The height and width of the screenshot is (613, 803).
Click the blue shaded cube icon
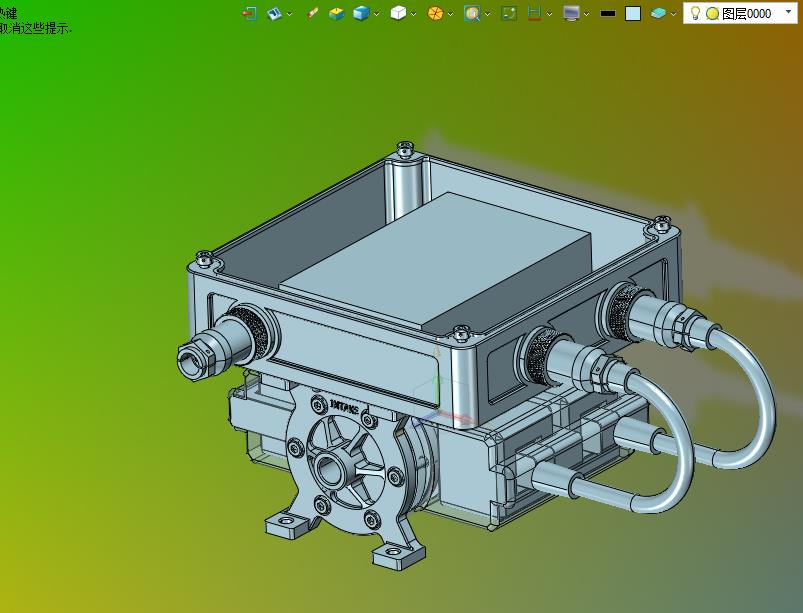[x=361, y=13]
